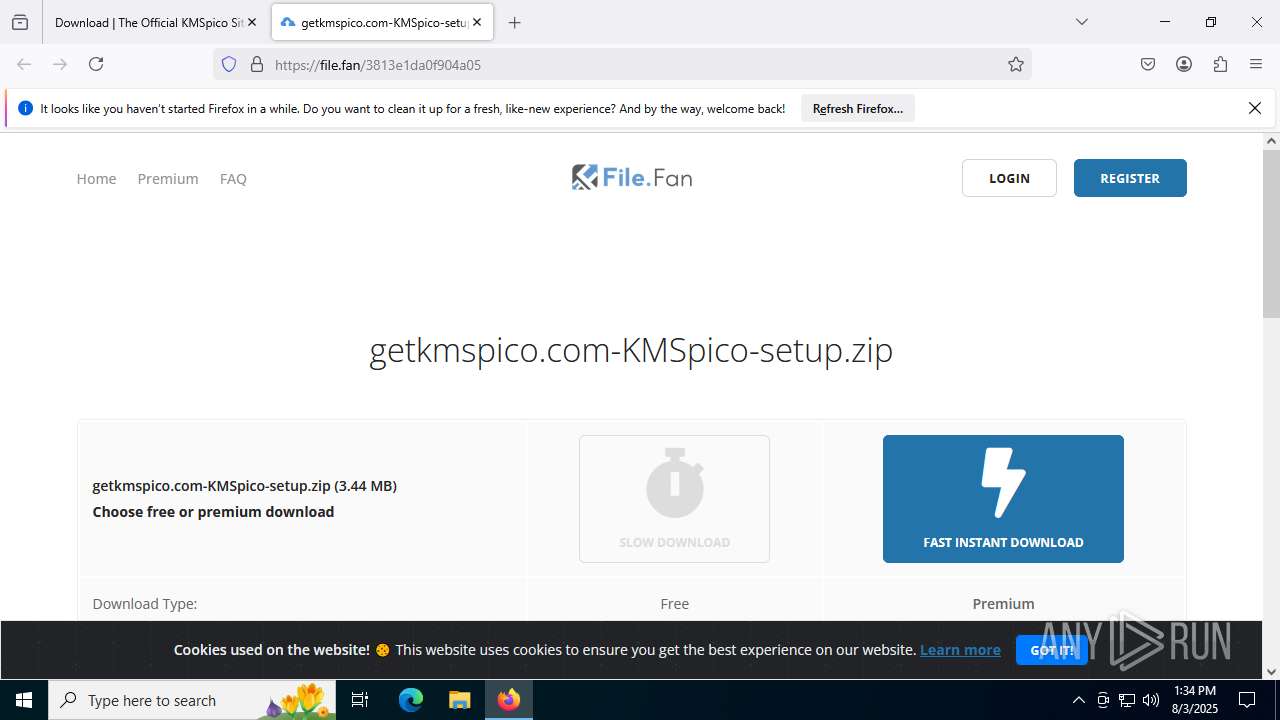Open the Premium navigation link

click(168, 178)
